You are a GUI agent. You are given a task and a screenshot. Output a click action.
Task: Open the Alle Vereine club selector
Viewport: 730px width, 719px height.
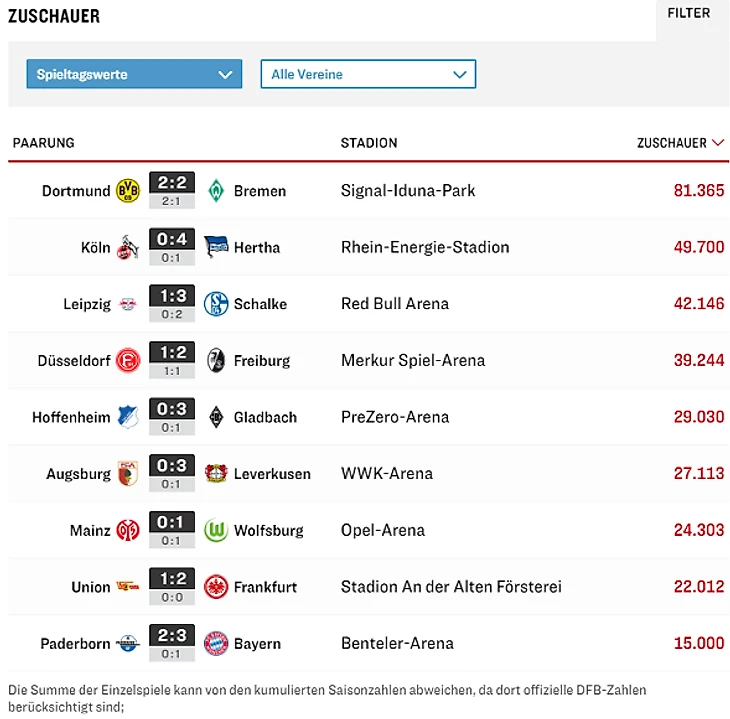point(368,74)
